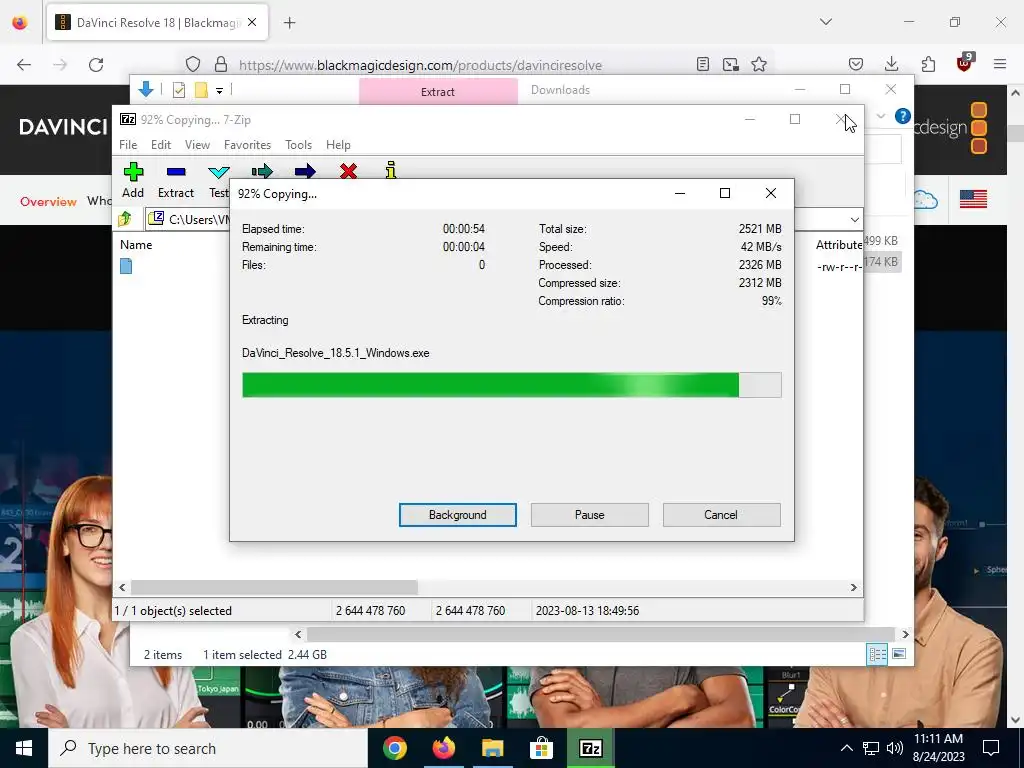Open the 7-Zip Edit menu

pyautogui.click(x=161, y=145)
